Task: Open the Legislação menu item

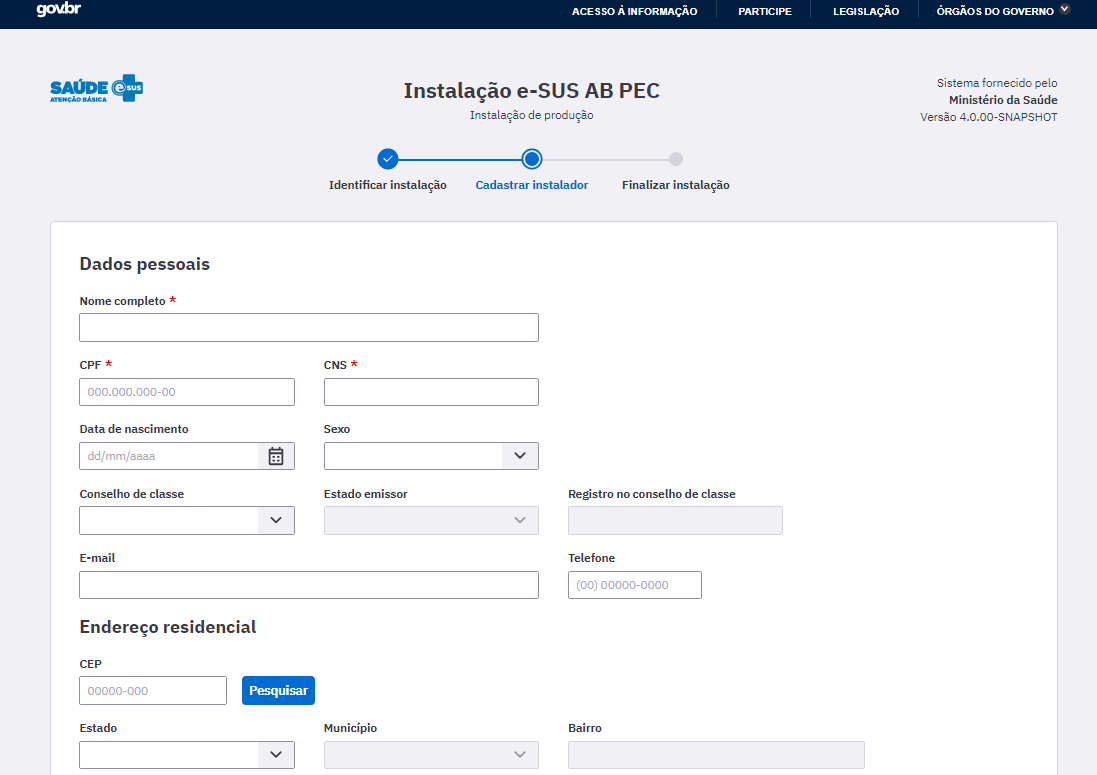Action: coord(866,11)
